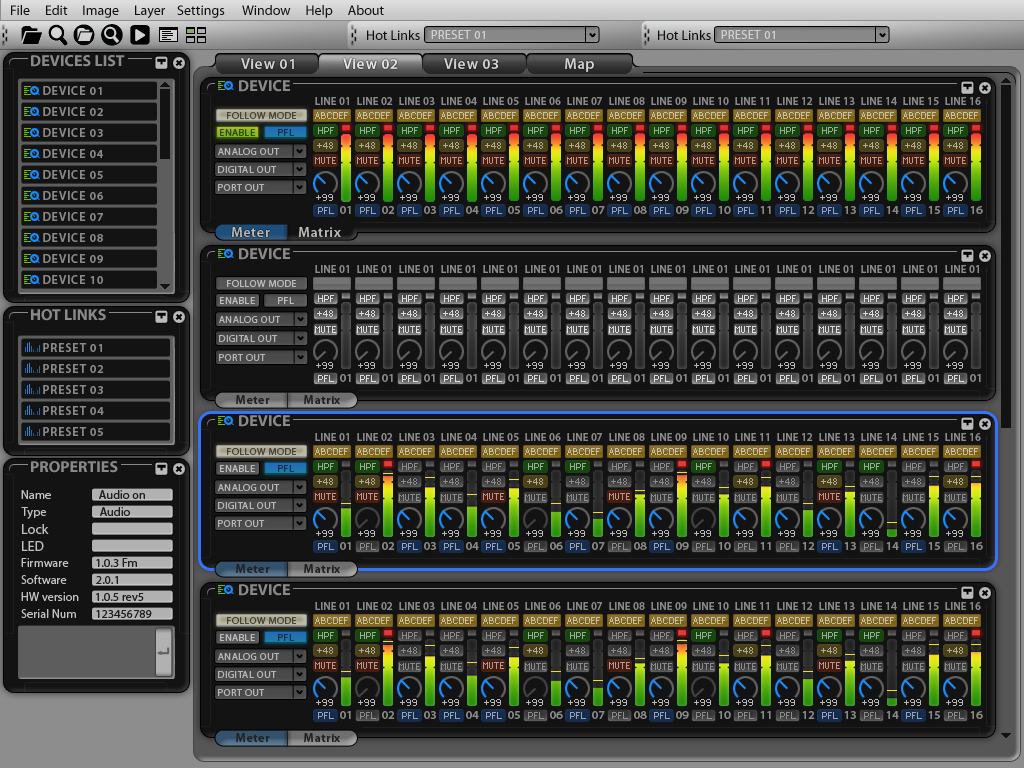Collapse the DEVICES LIST panel with its minimize icon
1024x768 pixels.
coord(161,63)
